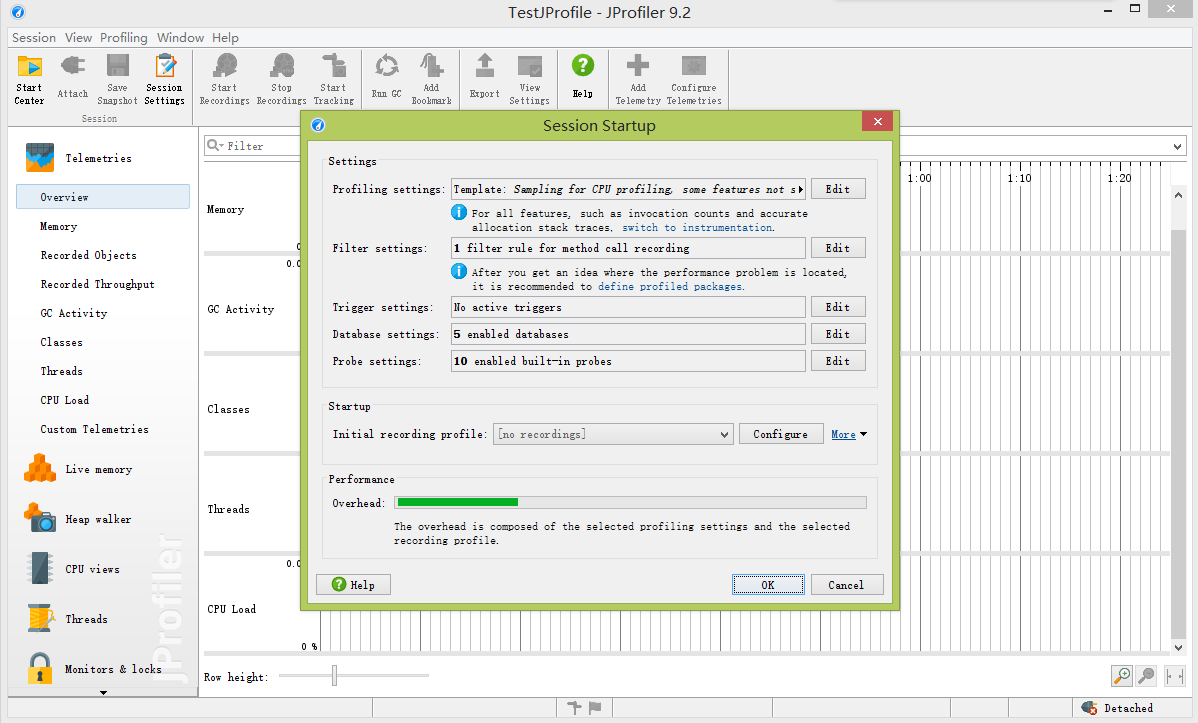The width and height of the screenshot is (1198, 723).
Task: Click the tracking icon in status bar
Action: point(575,708)
